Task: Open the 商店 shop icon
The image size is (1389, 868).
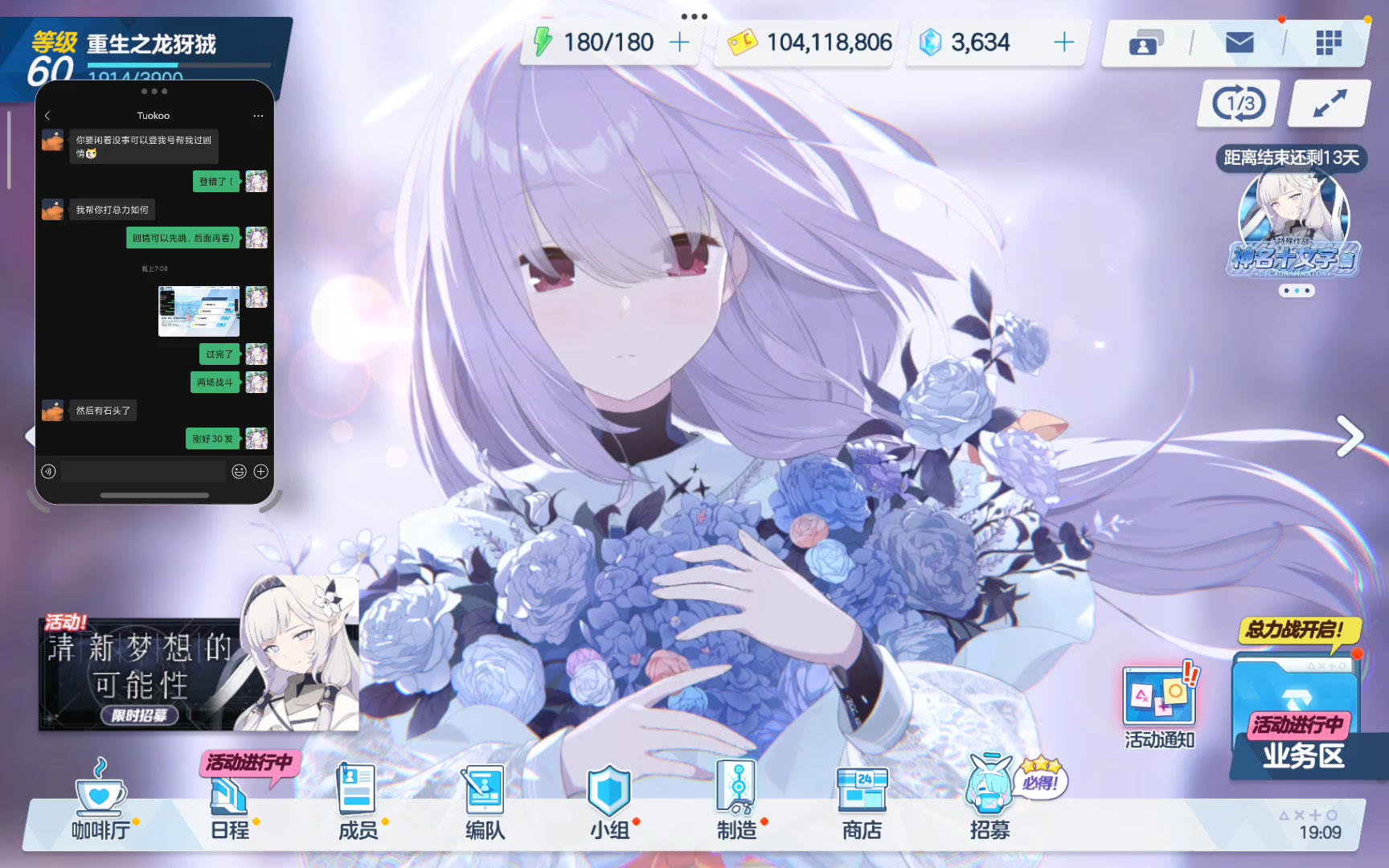Action: pyautogui.click(x=862, y=804)
